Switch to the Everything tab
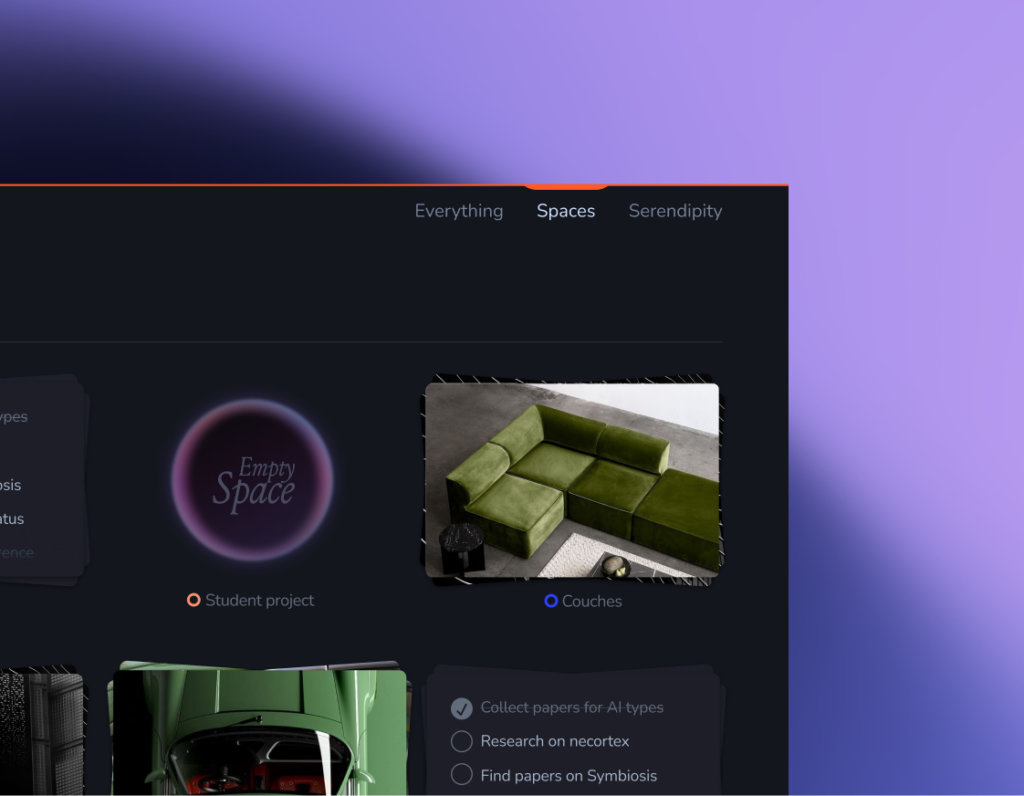 (459, 211)
